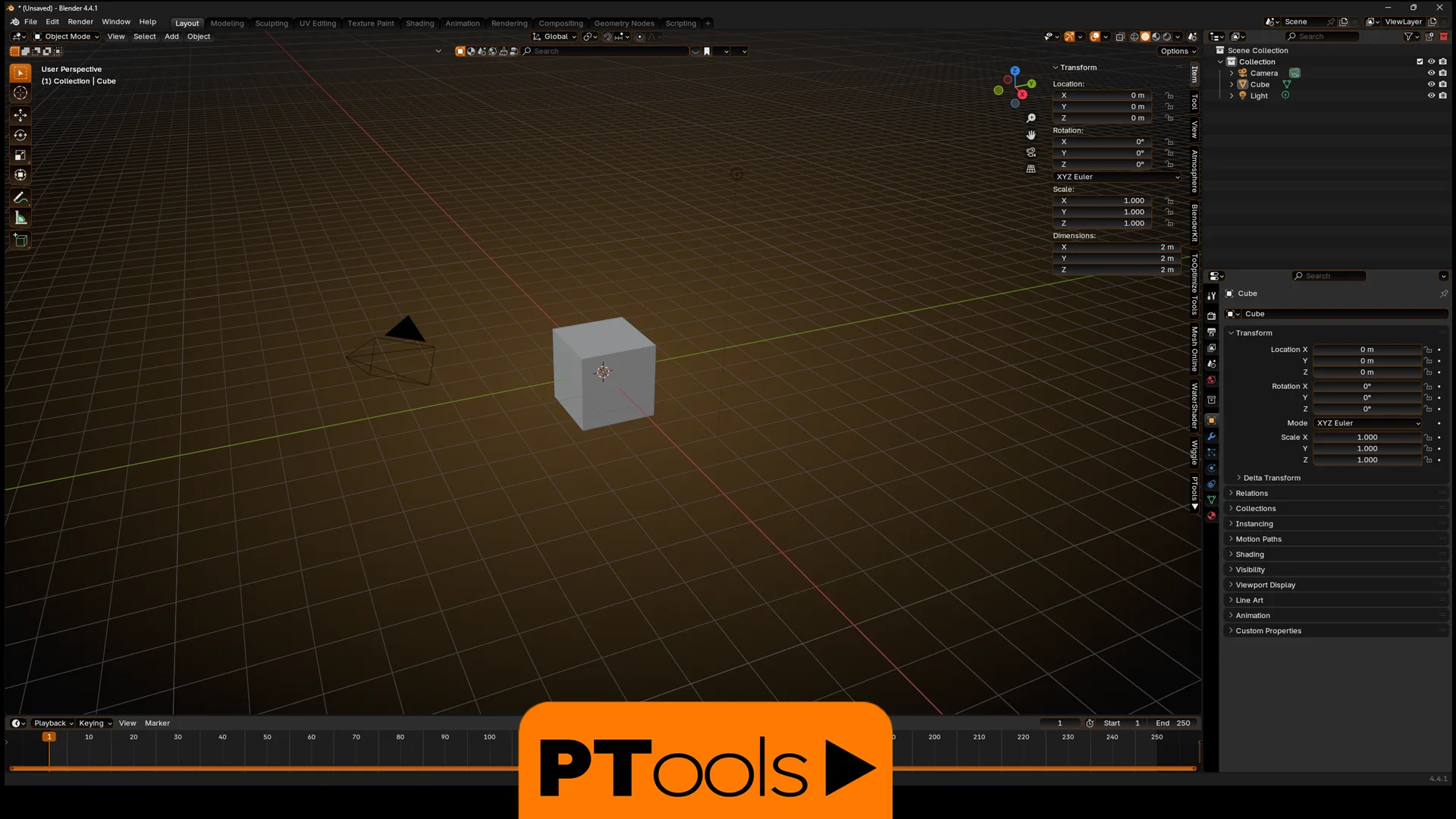Screen dimensions: 1456x819
Task: Pin the Cube properties panel
Action: pos(1443,293)
